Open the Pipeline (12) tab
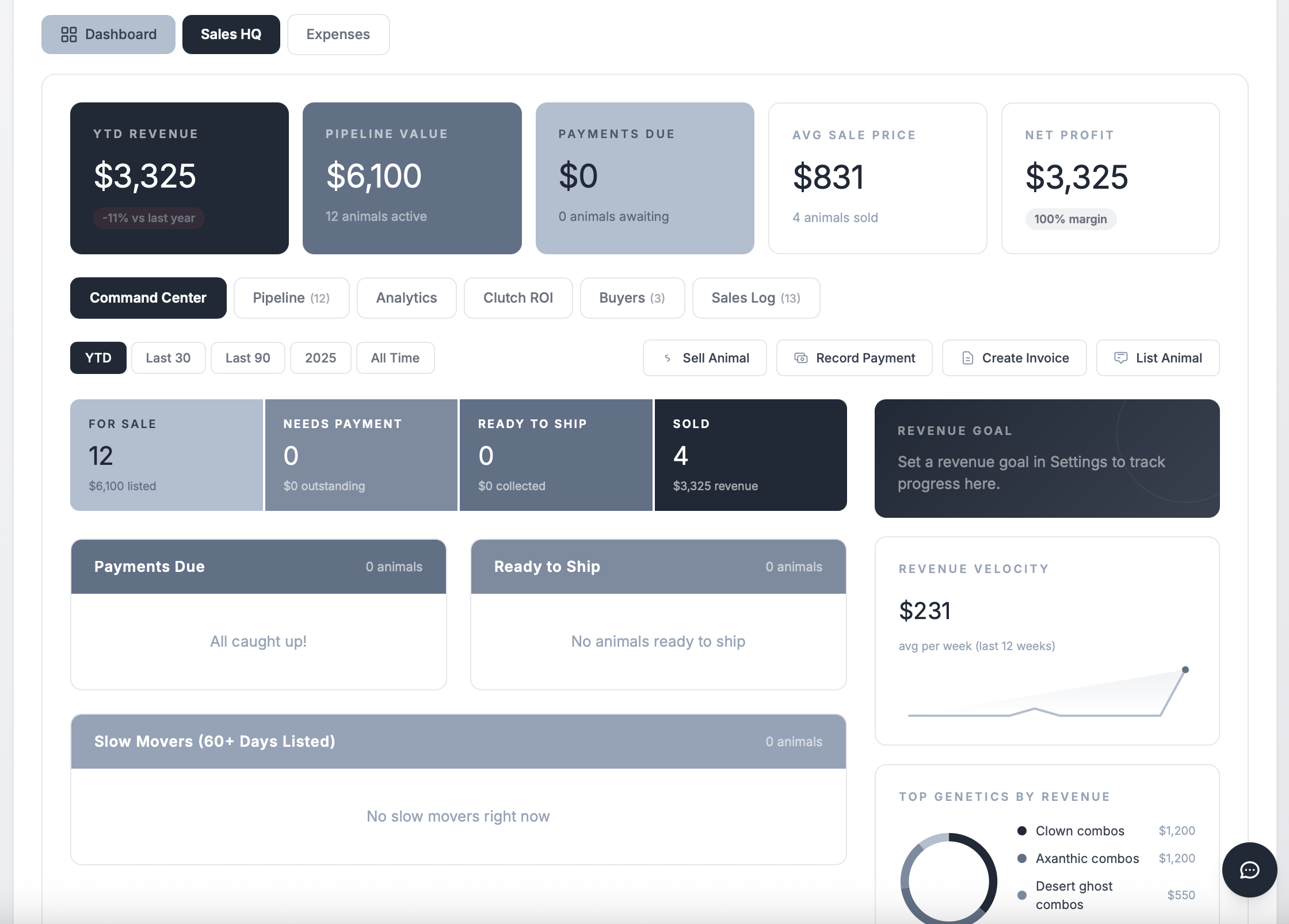1289x924 pixels. click(292, 298)
